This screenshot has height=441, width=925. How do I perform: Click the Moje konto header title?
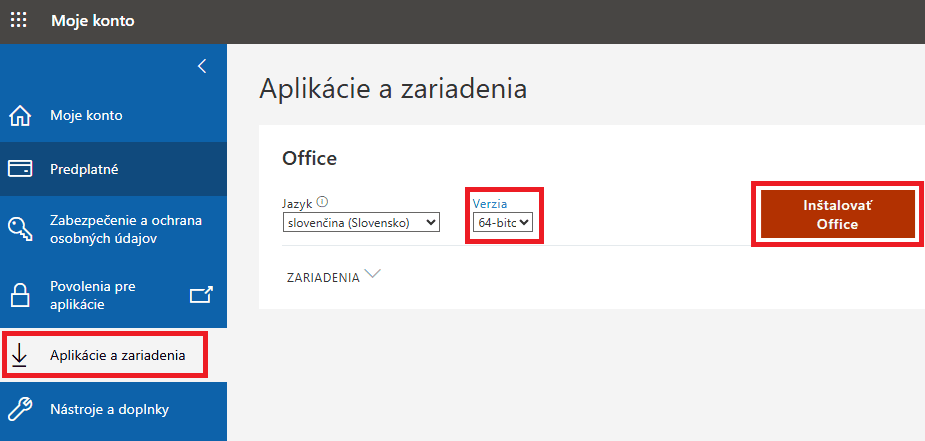point(92,20)
